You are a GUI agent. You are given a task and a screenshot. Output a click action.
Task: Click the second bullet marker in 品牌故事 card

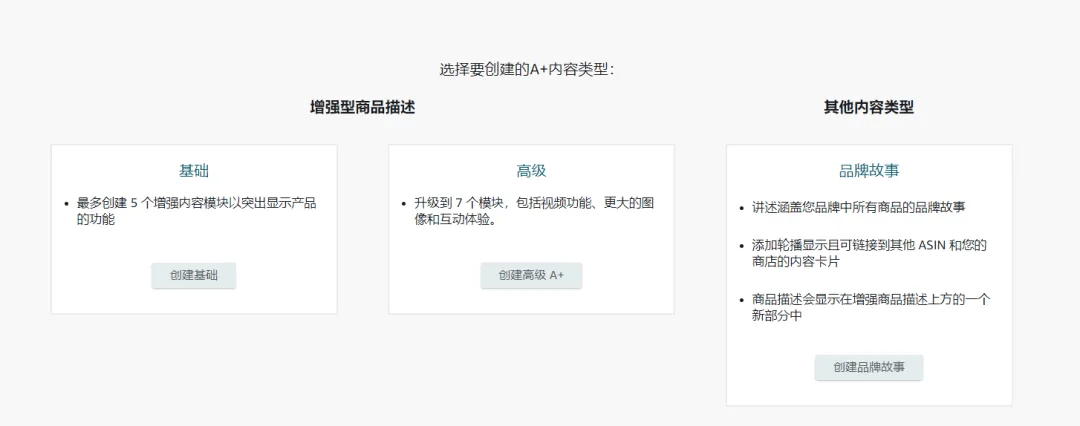741,246
